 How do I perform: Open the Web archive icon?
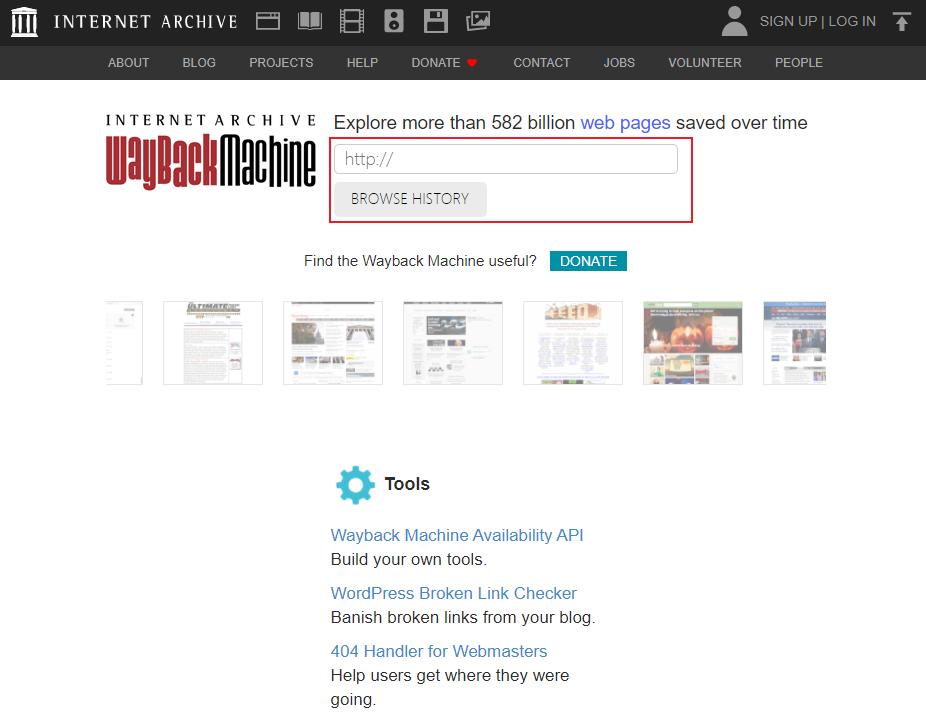268,21
